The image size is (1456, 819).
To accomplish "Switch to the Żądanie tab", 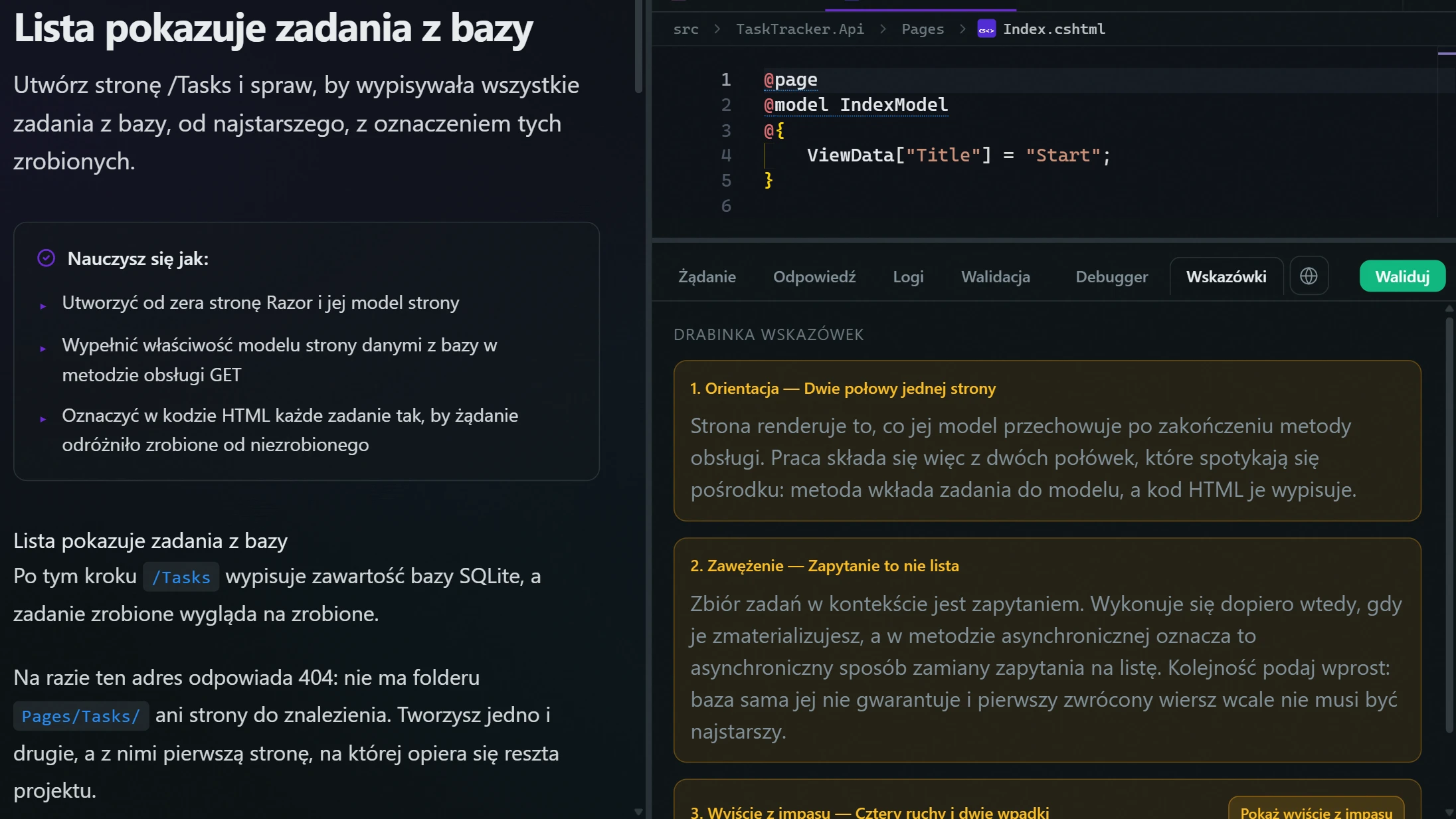I will (x=707, y=276).
